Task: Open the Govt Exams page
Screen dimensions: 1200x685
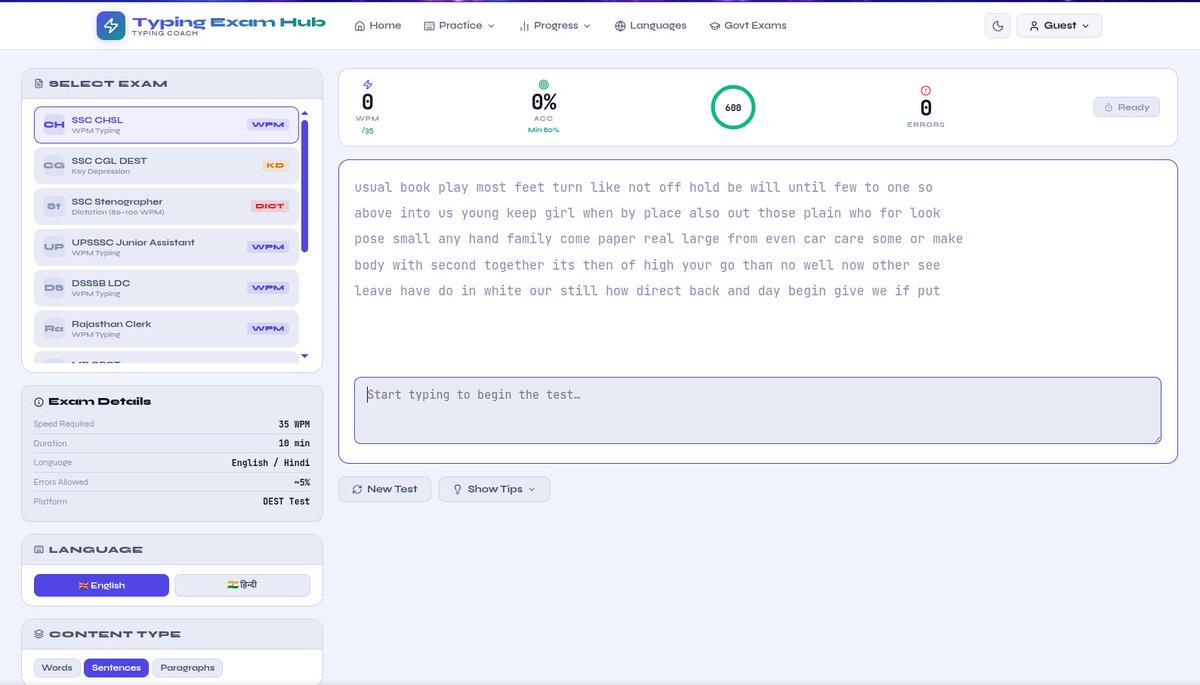Action: pos(748,26)
